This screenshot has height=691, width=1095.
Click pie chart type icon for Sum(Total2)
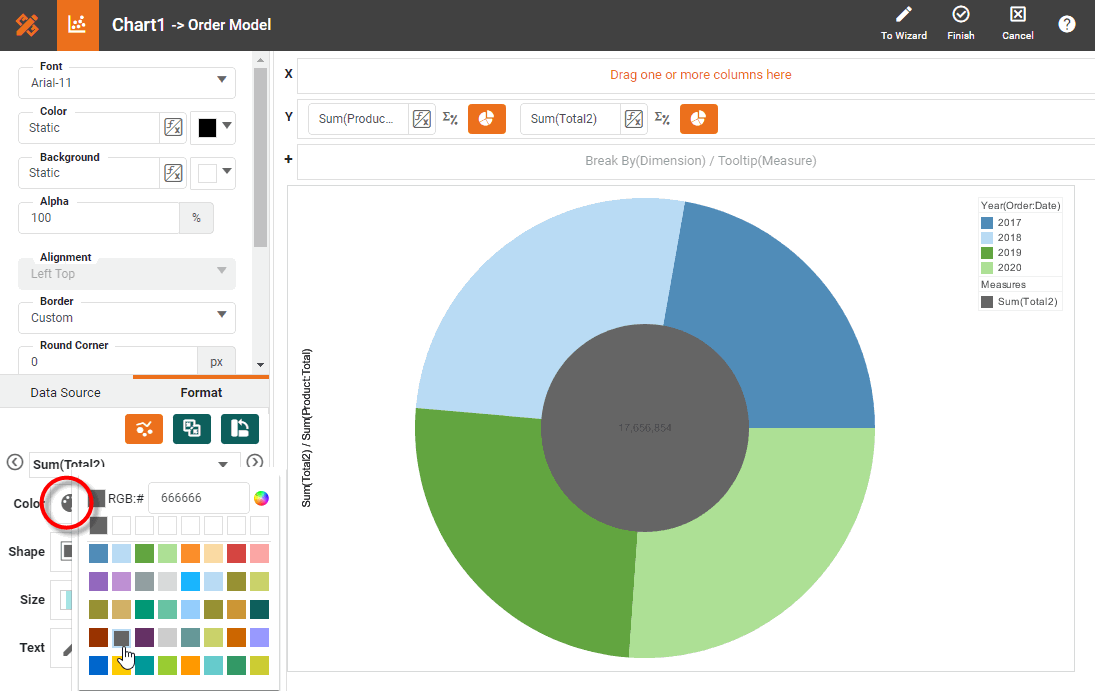(699, 119)
